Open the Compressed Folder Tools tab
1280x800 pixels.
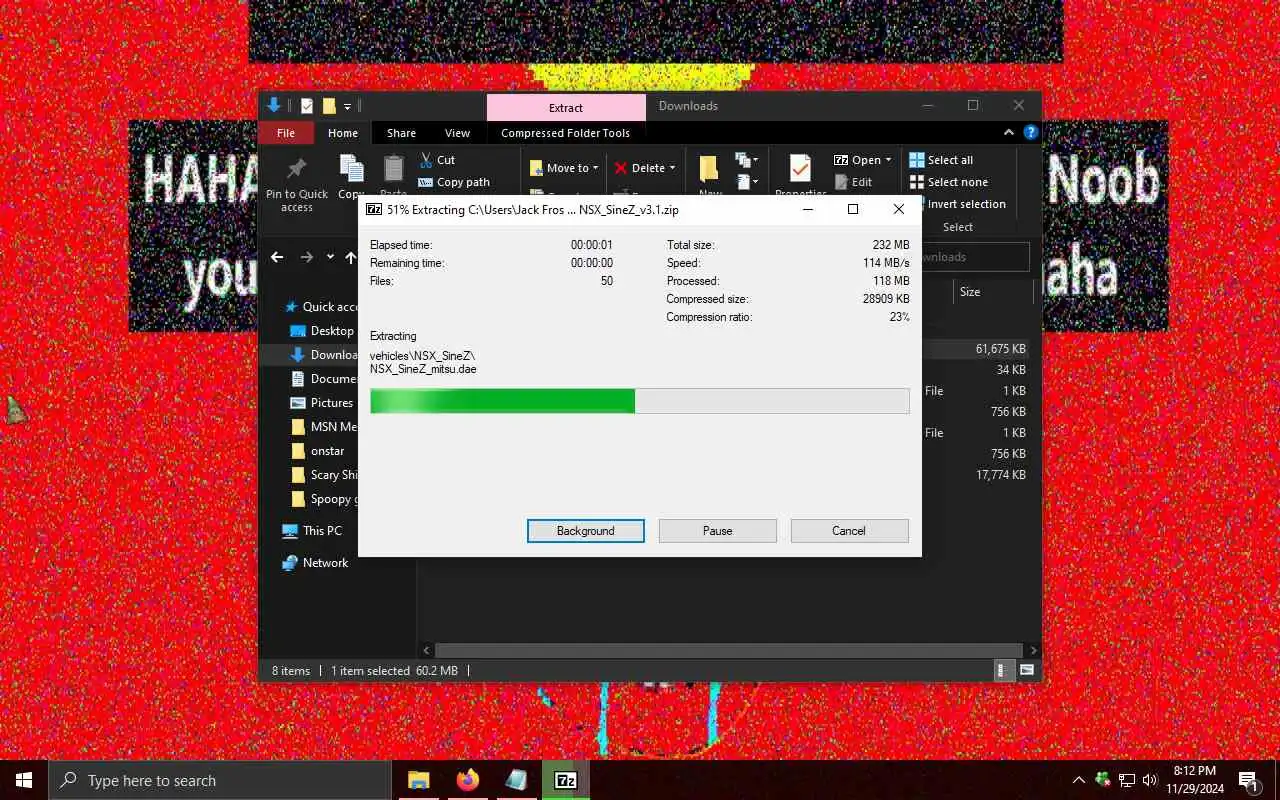point(565,132)
